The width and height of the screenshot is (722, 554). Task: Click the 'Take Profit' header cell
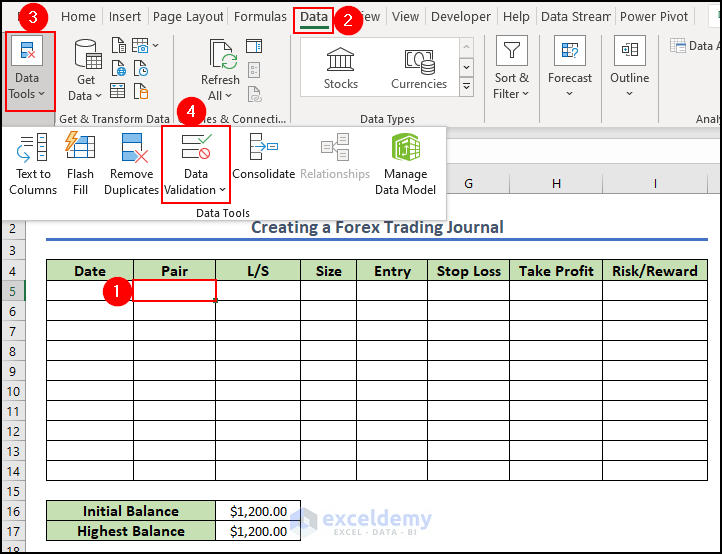pos(556,270)
